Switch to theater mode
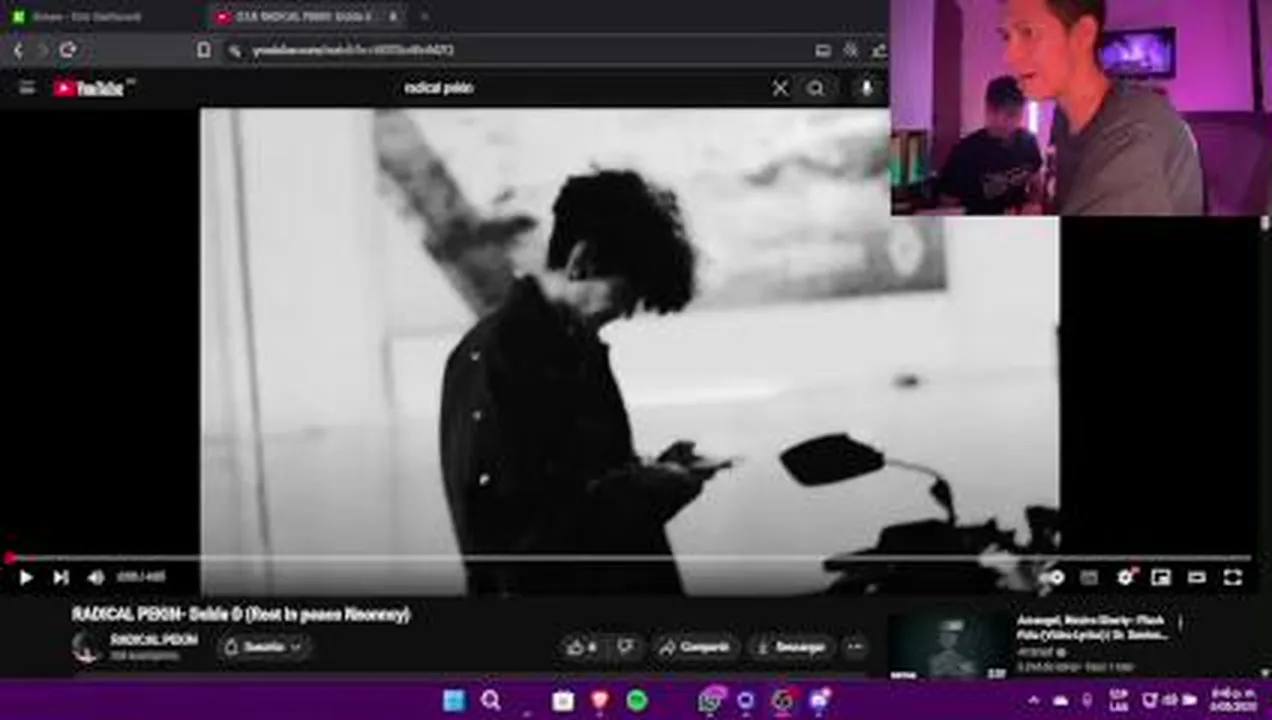This screenshot has width=1272, height=720. pyautogui.click(x=1197, y=577)
